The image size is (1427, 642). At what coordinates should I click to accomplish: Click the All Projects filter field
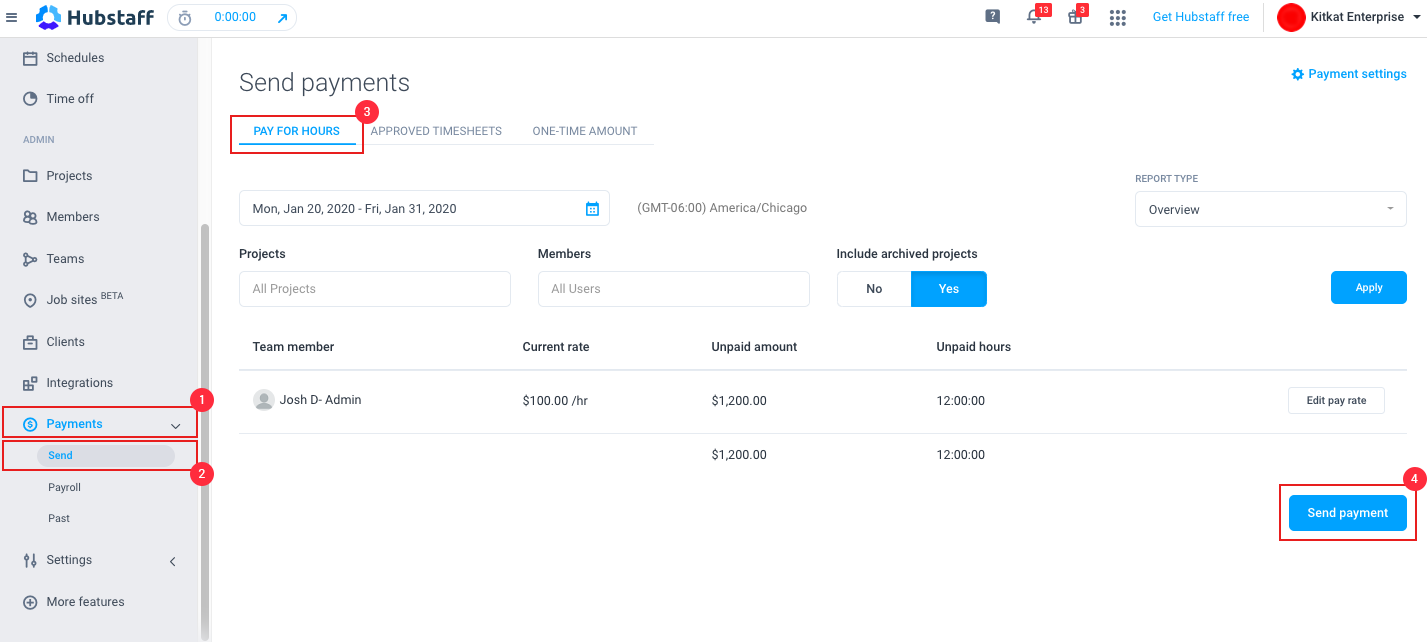point(374,289)
